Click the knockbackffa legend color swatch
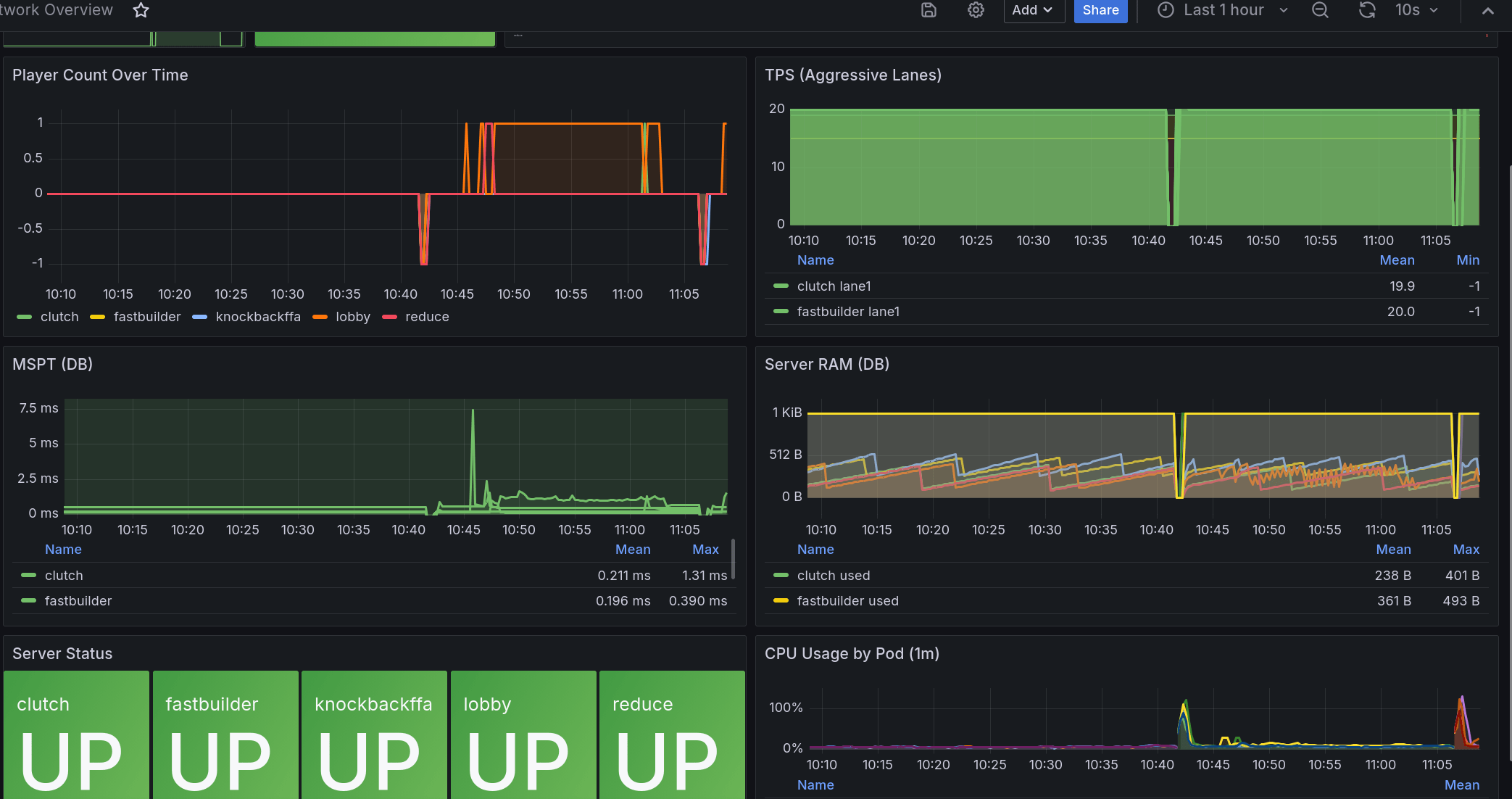 tap(200, 317)
